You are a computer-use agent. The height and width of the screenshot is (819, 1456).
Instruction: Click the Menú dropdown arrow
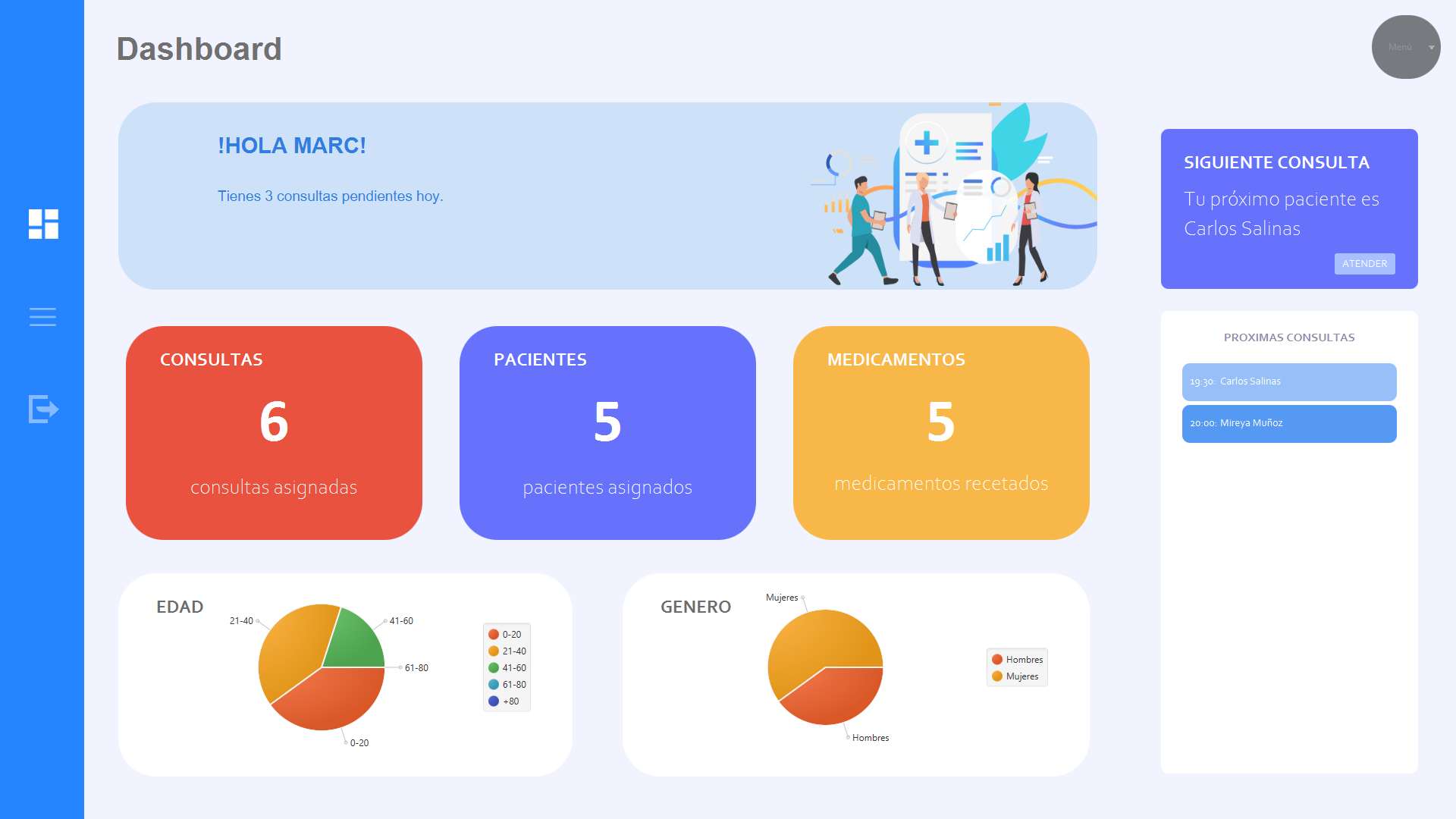click(1432, 48)
